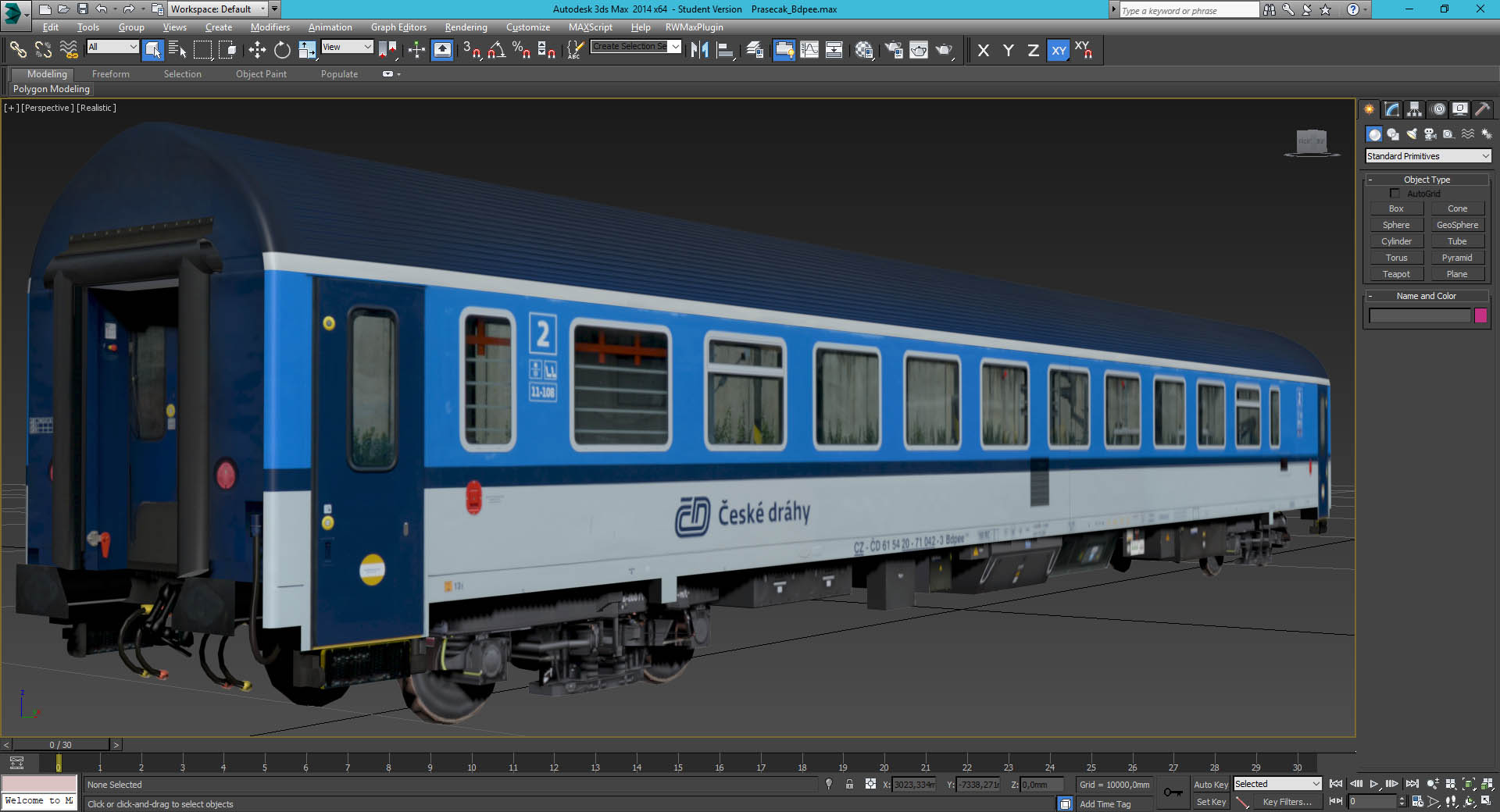1500x812 pixels.
Task: Collapse Object Type rollout
Action: 1427,180
